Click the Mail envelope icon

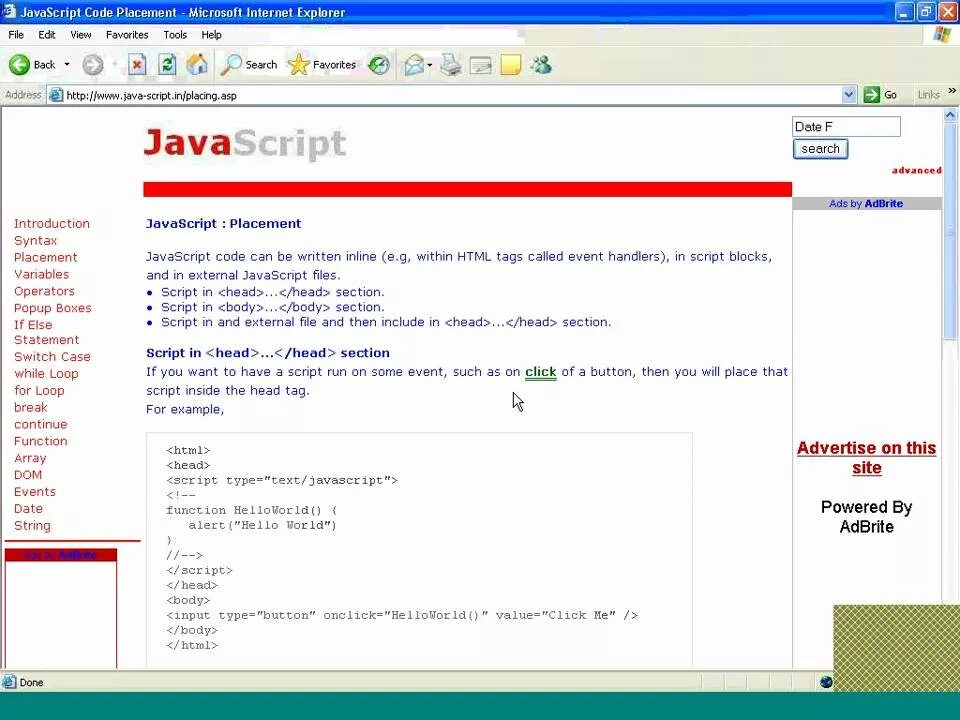click(x=414, y=64)
